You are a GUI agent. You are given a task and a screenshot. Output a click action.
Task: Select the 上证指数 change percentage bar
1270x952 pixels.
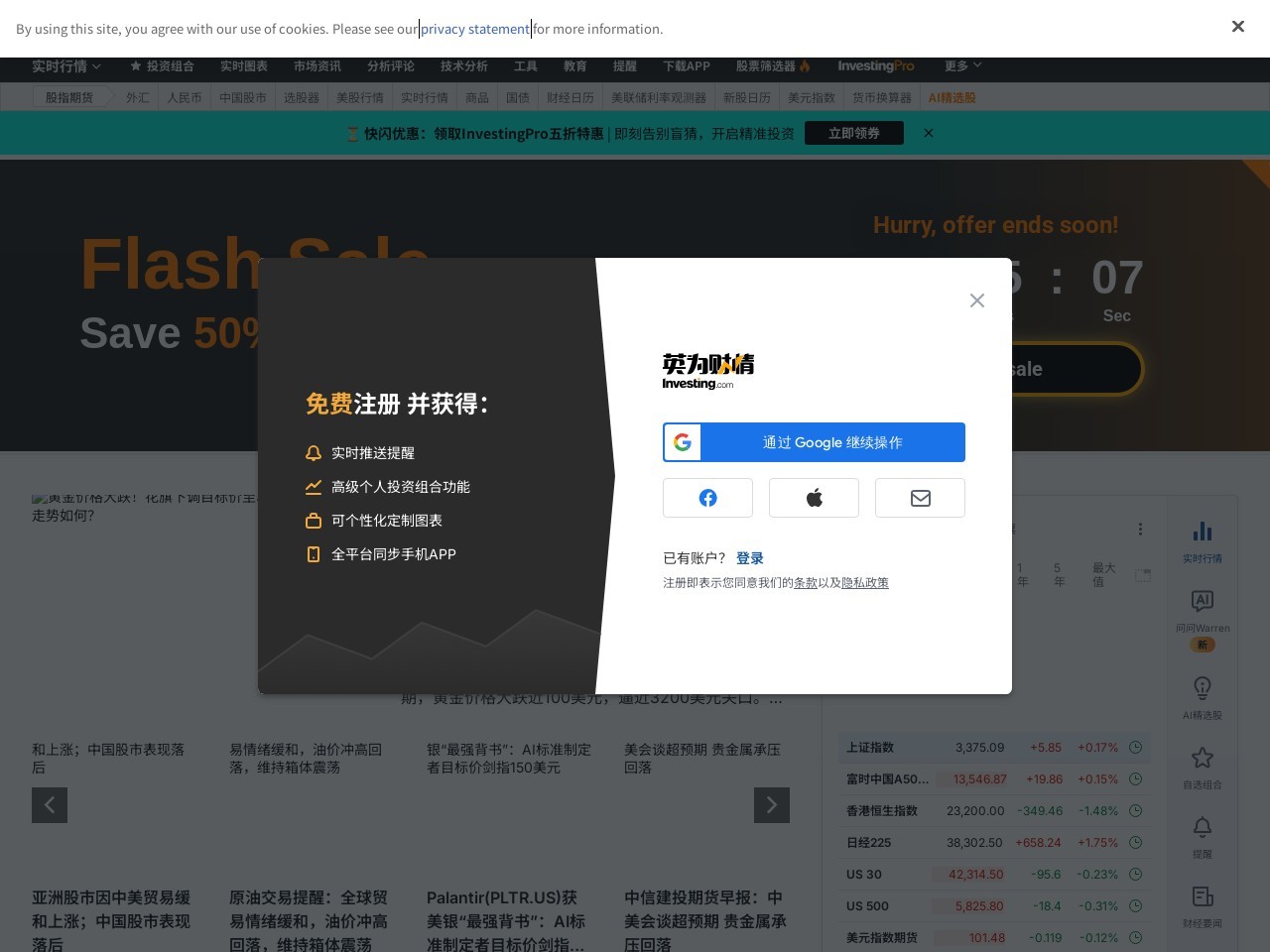(1097, 748)
